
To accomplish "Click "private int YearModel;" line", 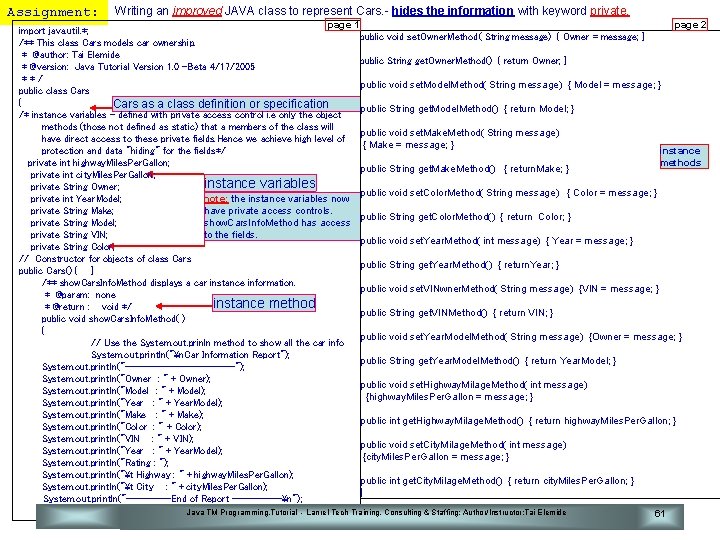I will tap(76, 199).
